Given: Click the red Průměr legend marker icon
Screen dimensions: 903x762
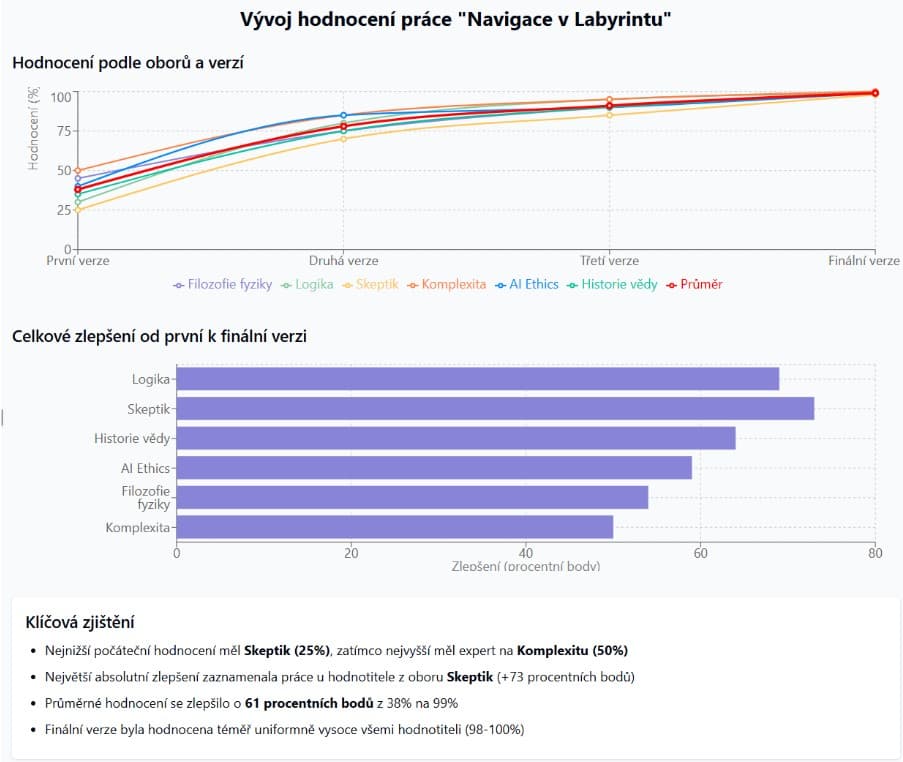Looking at the screenshot, I should tap(672, 284).
